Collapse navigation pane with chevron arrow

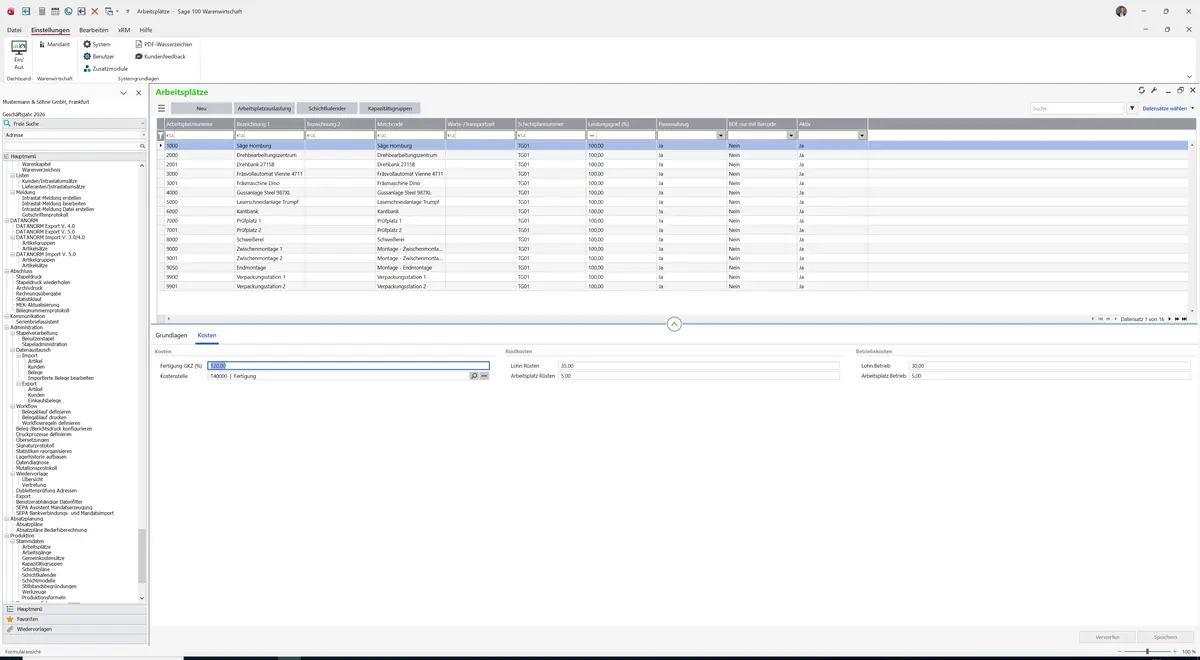(x=123, y=93)
